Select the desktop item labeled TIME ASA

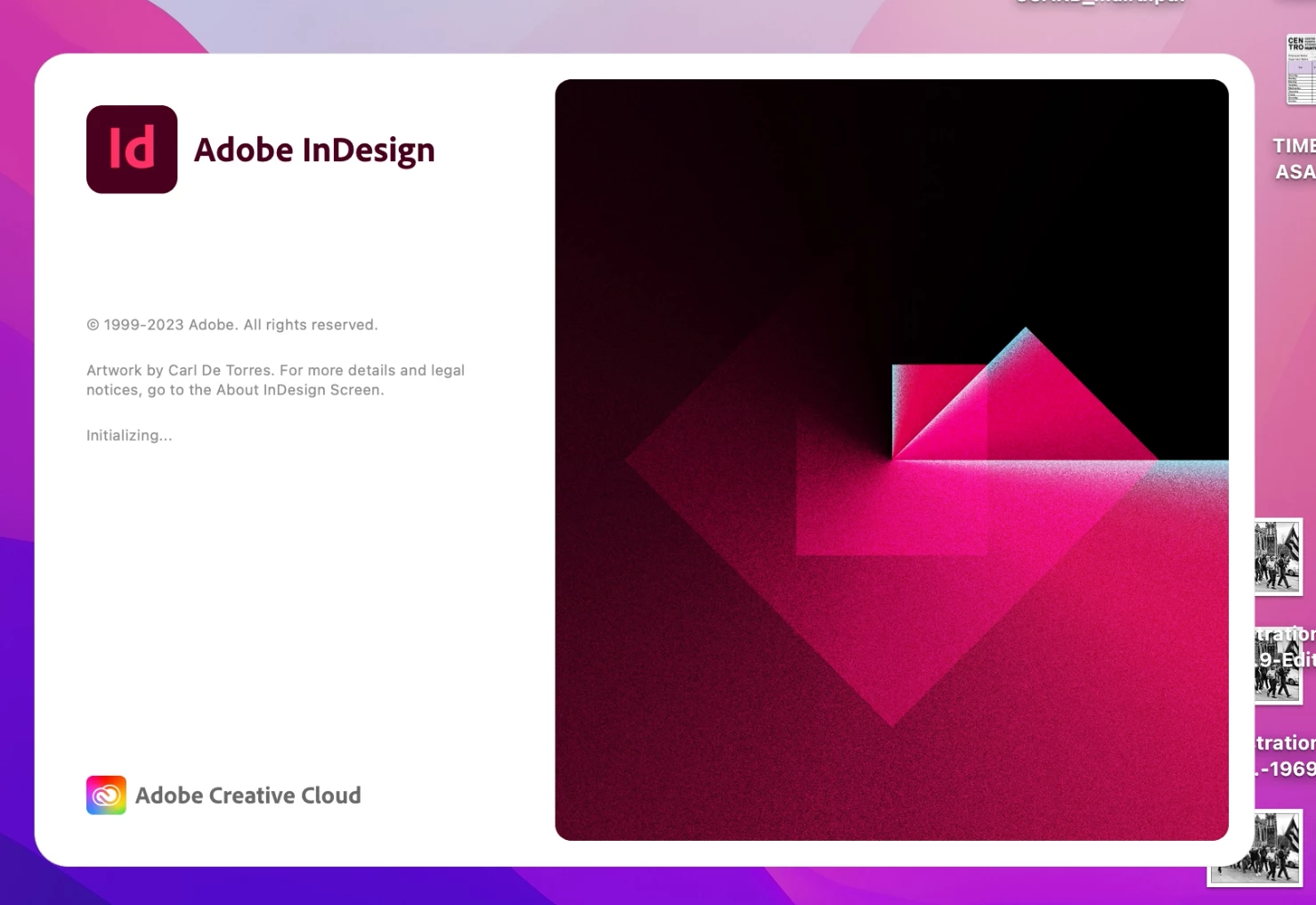(x=1295, y=159)
